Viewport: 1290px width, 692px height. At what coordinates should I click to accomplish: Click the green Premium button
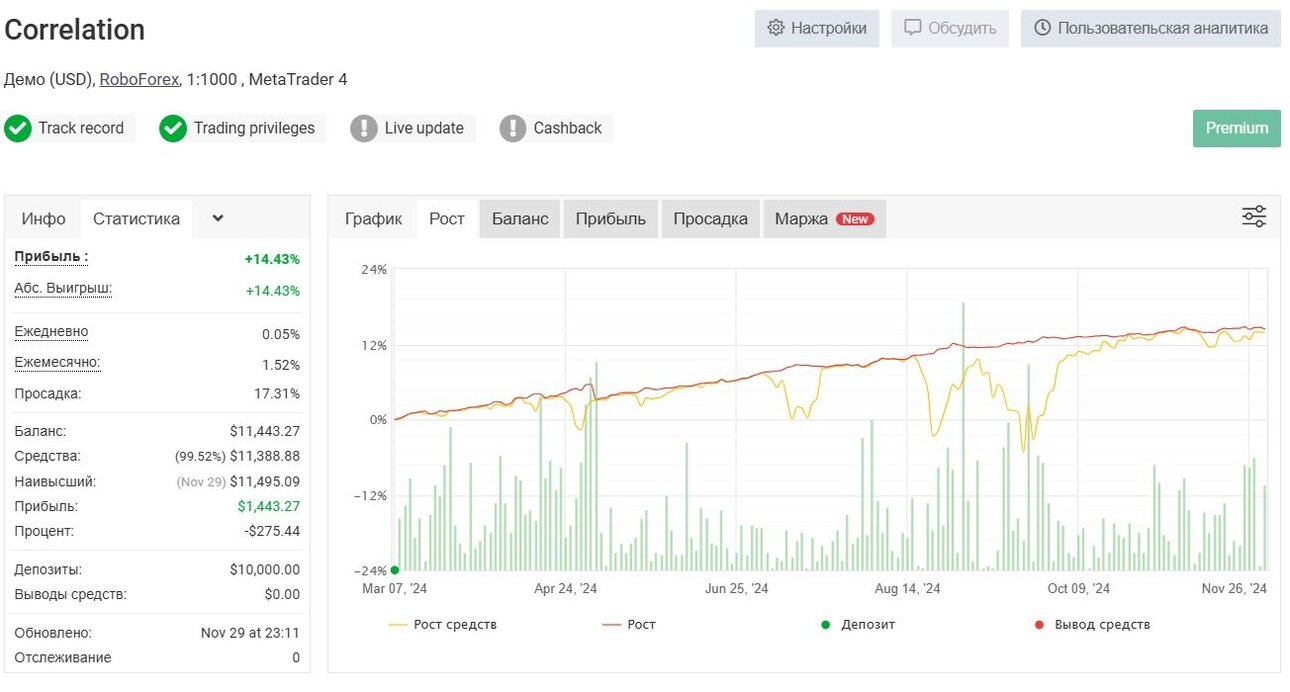click(x=1237, y=128)
